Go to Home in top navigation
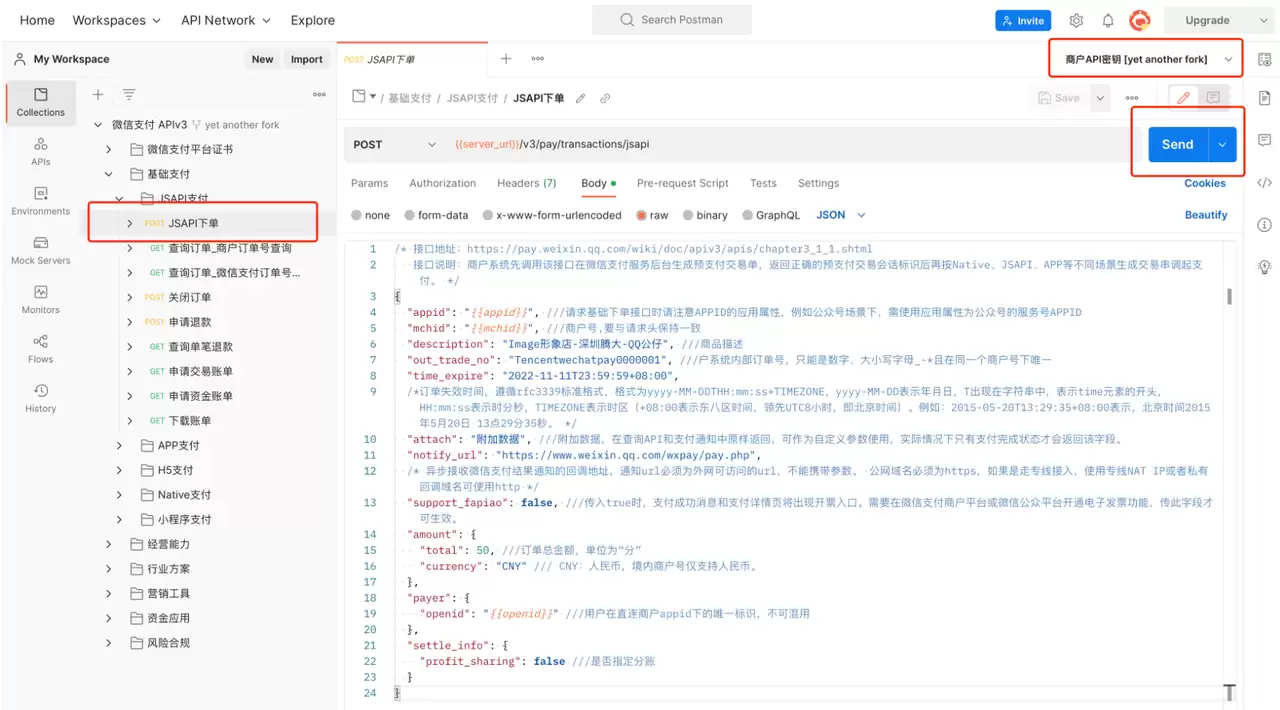 (37, 20)
